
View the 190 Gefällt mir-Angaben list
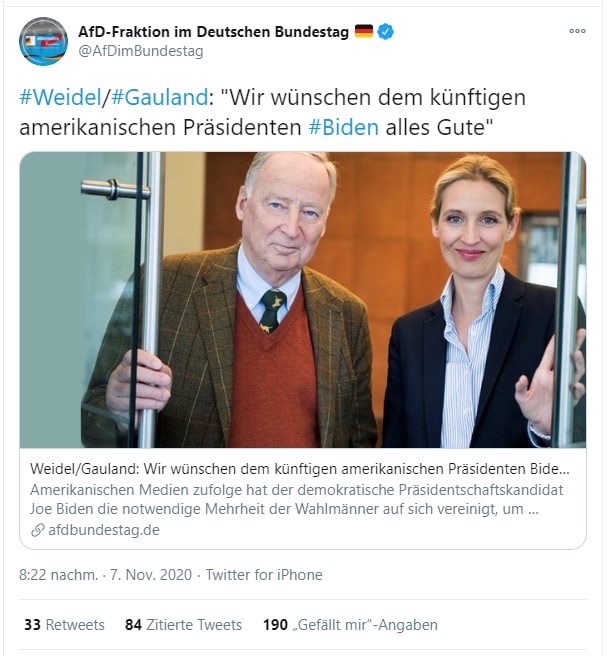350,625
